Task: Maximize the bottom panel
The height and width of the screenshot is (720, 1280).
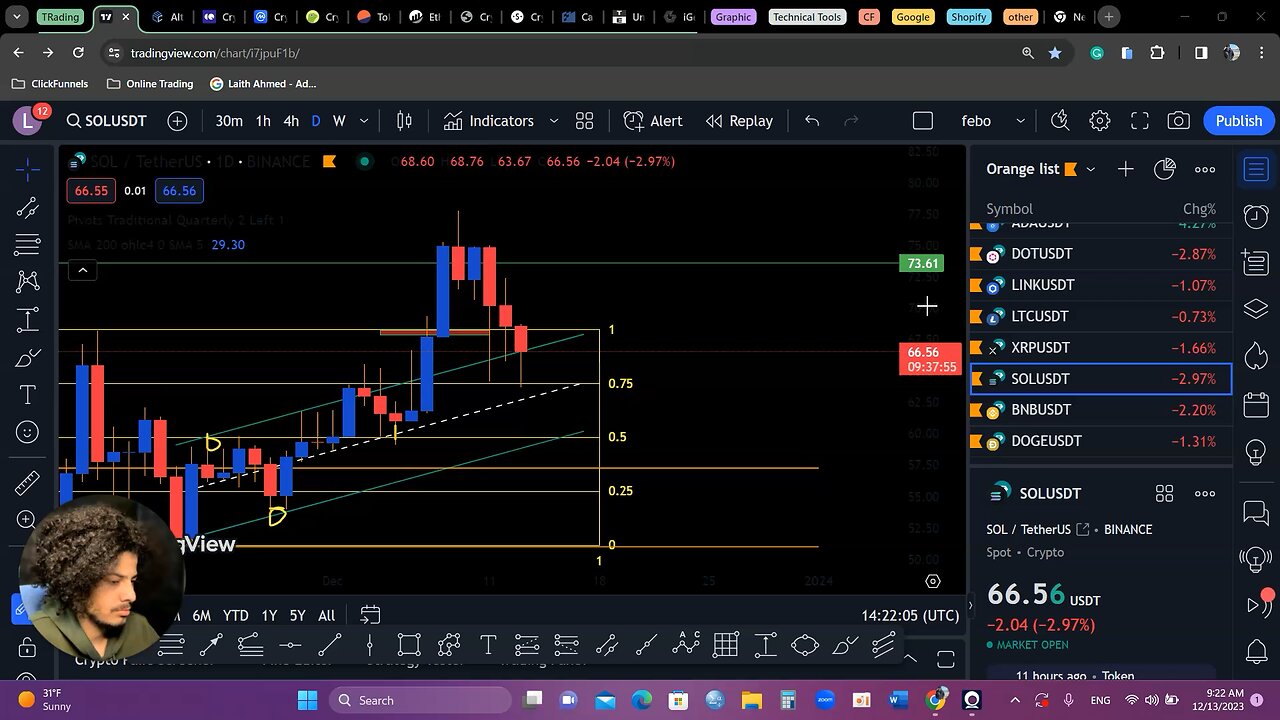Action: (945, 659)
